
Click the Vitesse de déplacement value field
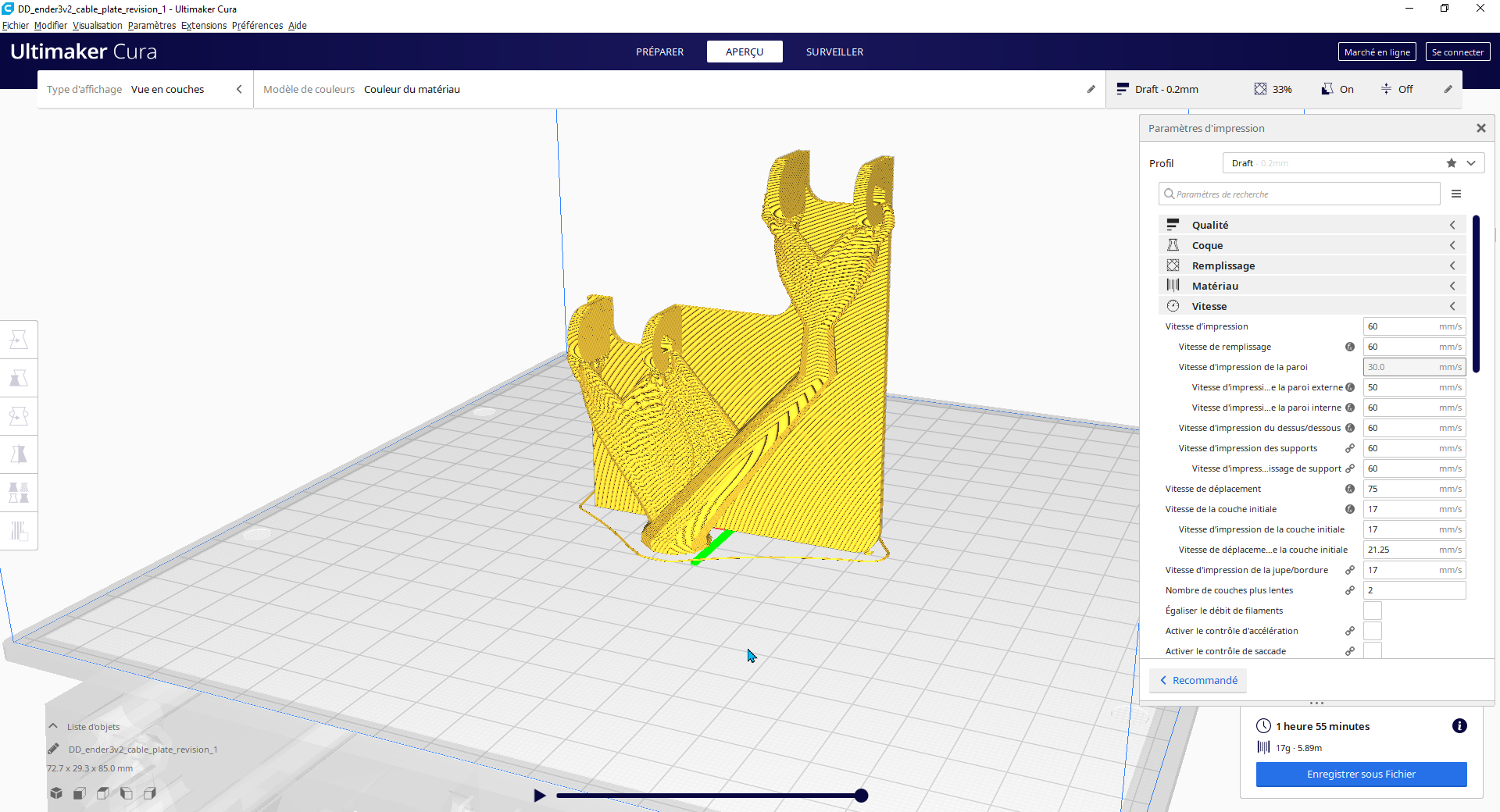pyautogui.click(x=1414, y=489)
